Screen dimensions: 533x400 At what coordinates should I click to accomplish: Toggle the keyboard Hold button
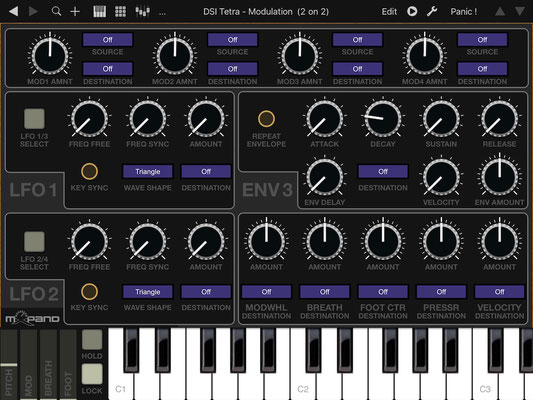92,340
